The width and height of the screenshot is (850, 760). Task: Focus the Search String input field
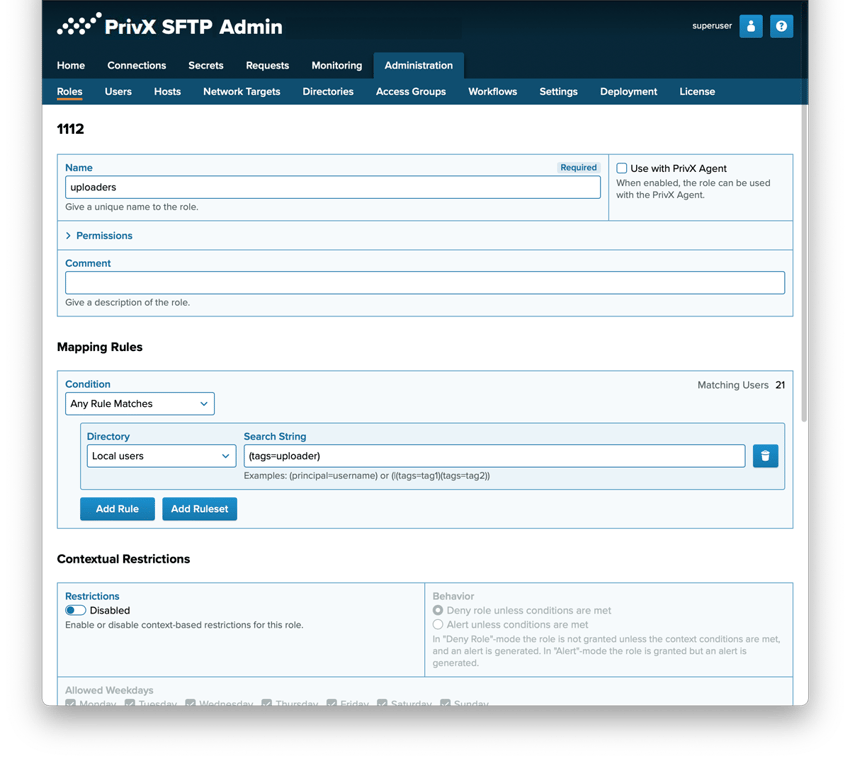coord(494,456)
